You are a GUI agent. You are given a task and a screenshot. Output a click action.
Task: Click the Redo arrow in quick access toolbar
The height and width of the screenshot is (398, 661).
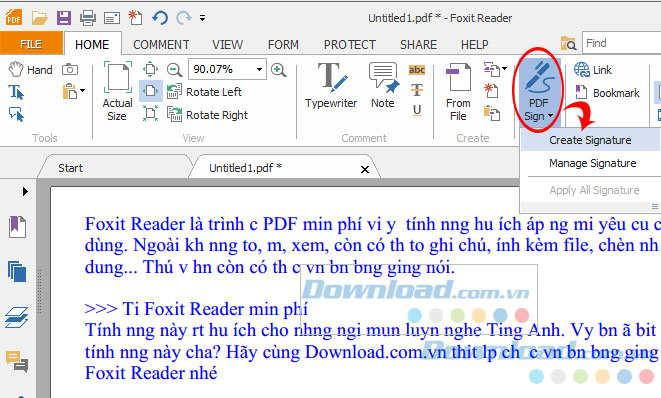coord(183,18)
